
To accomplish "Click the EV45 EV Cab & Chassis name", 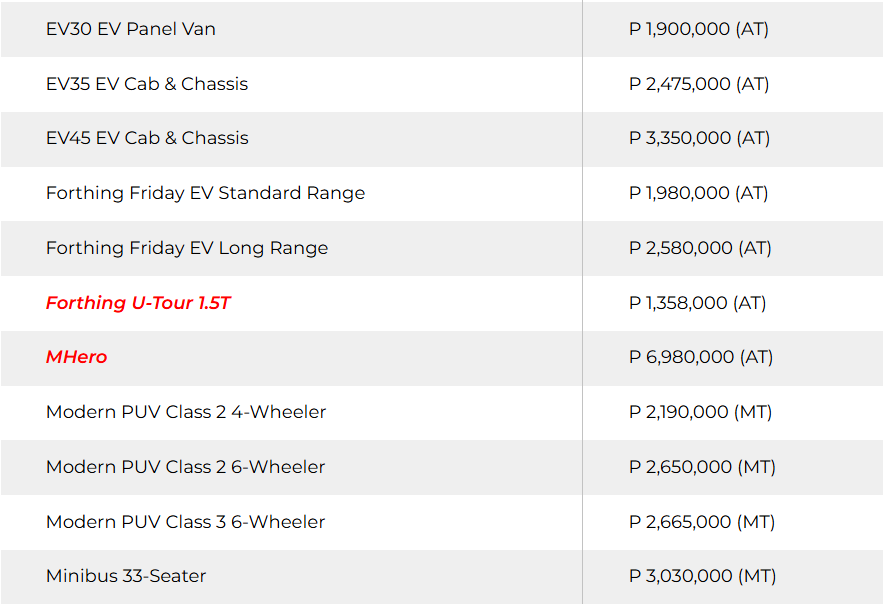I will (x=147, y=138).
